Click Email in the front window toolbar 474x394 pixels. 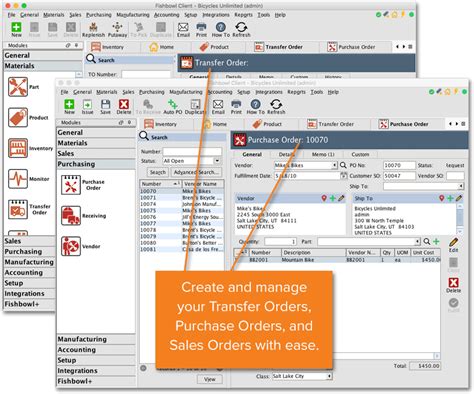[218, 107]
